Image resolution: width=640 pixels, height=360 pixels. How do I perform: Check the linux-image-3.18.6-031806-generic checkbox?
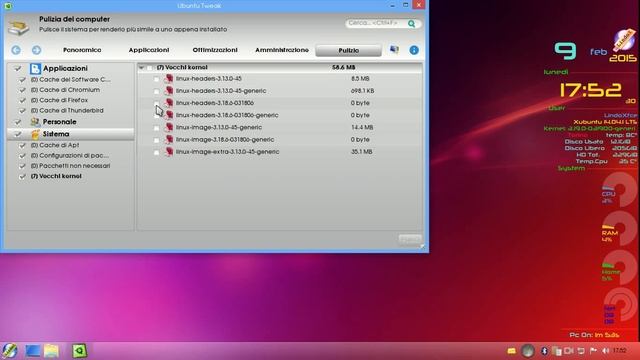pos(156,140)
